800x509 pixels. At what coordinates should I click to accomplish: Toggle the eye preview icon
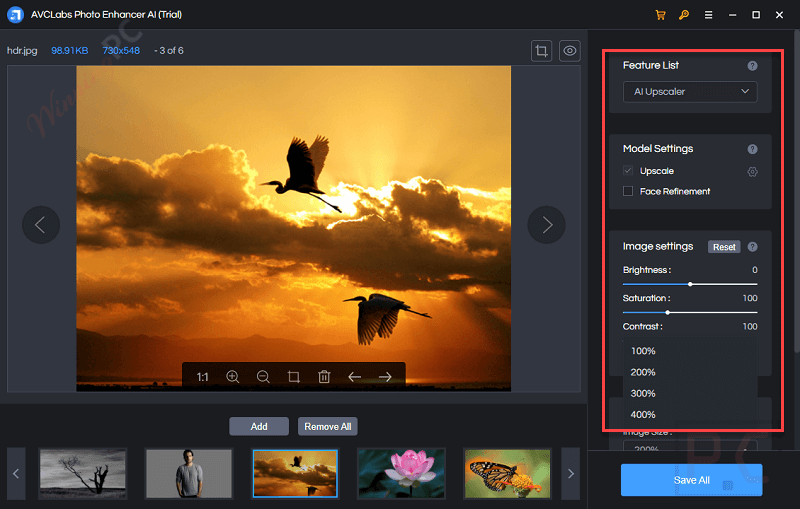tap(569, 50)
